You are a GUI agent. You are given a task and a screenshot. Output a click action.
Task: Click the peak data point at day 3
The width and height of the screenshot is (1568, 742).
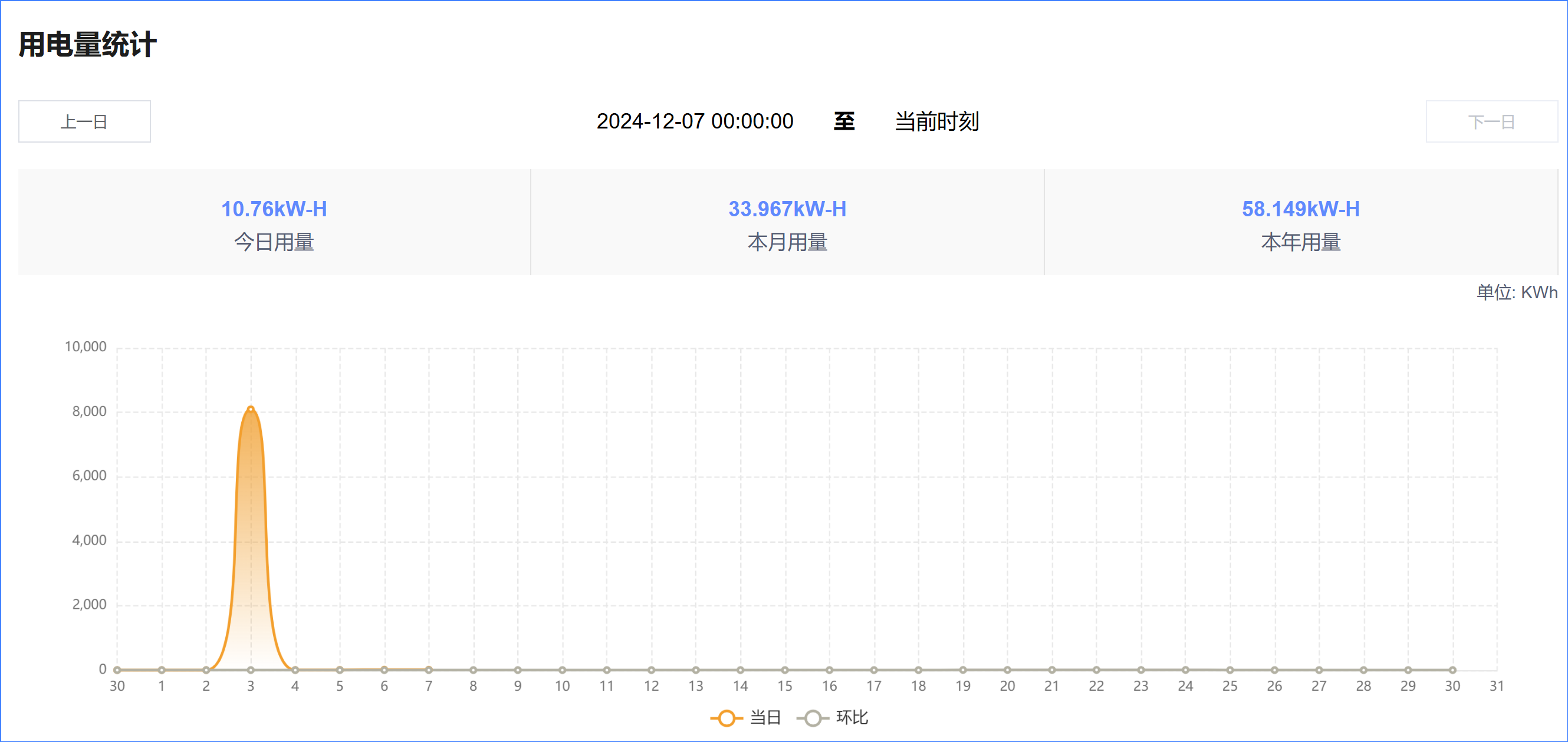(251, 410)
